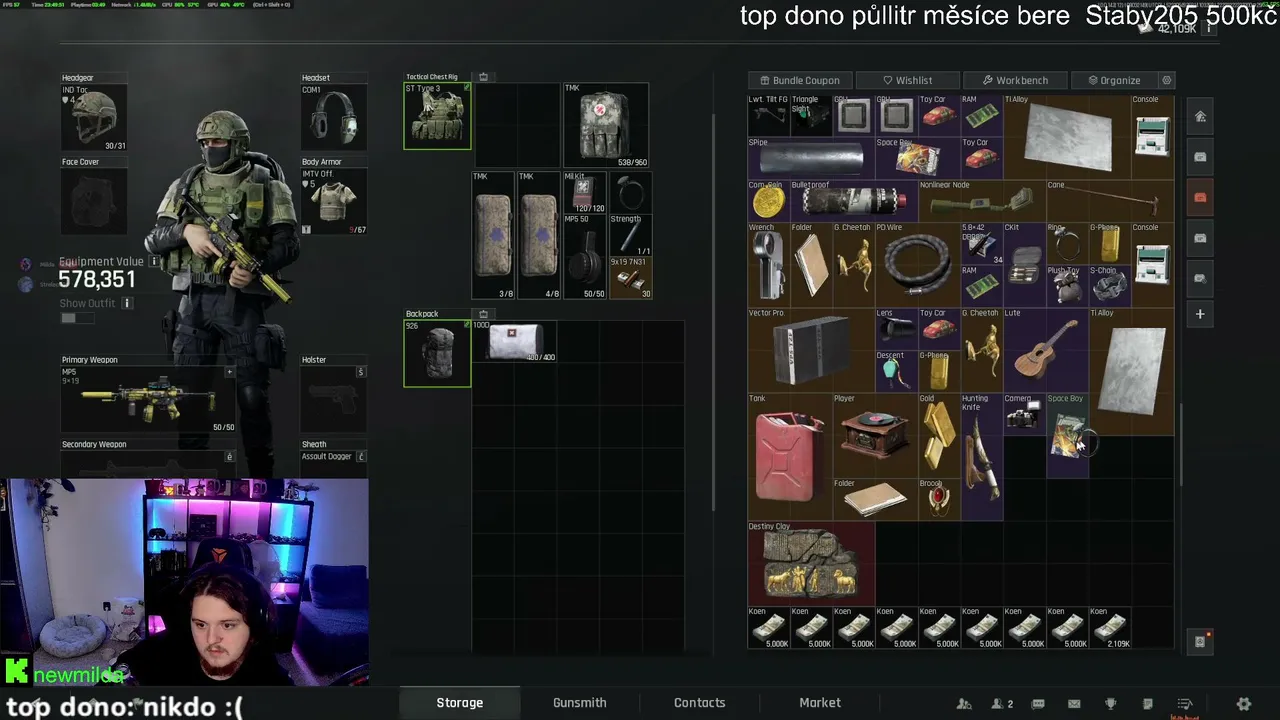
Task: Select the Cane item in stash
Action: 1109,201
